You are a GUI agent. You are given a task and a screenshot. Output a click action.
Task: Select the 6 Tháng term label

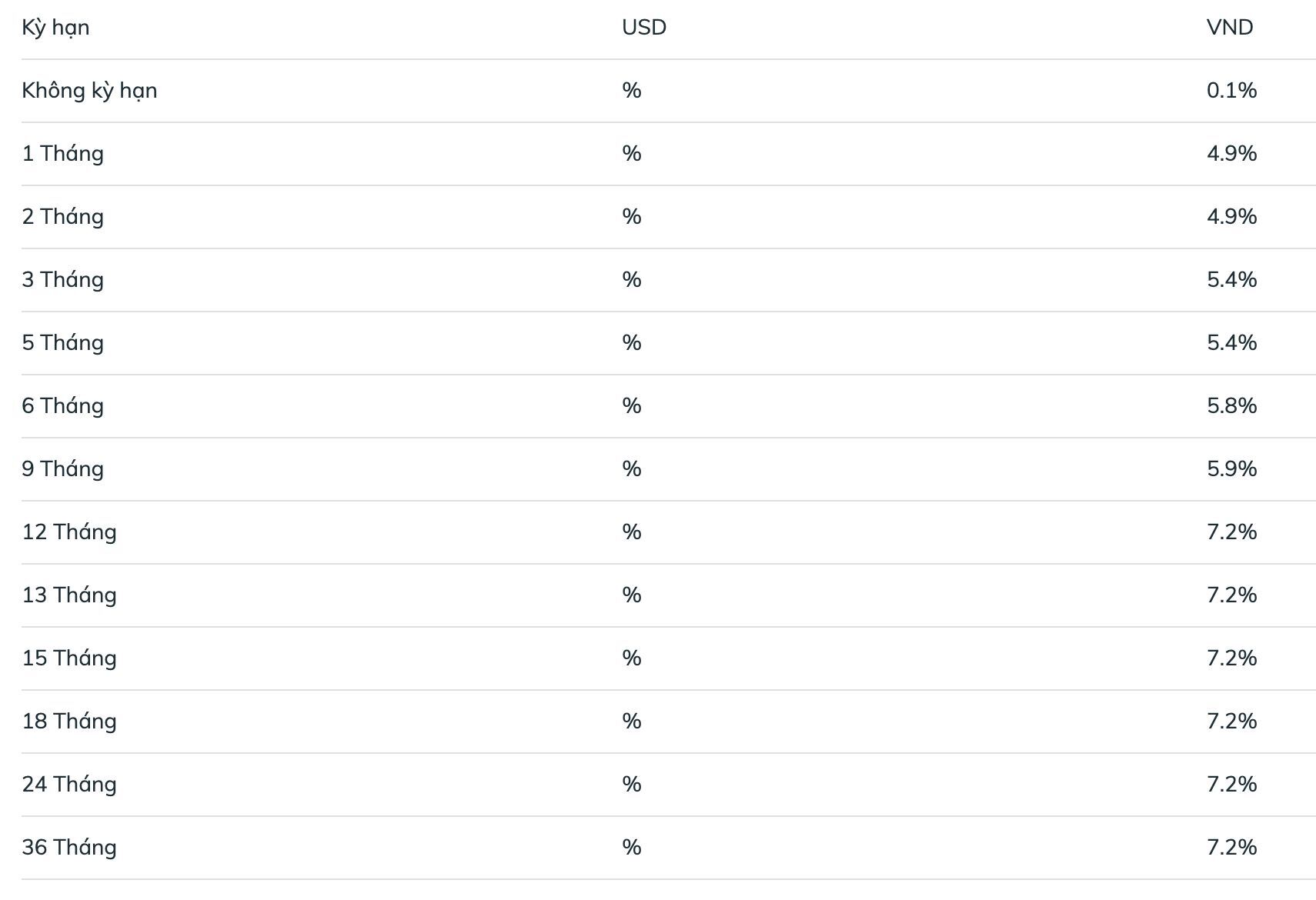[x=62, y=406]
